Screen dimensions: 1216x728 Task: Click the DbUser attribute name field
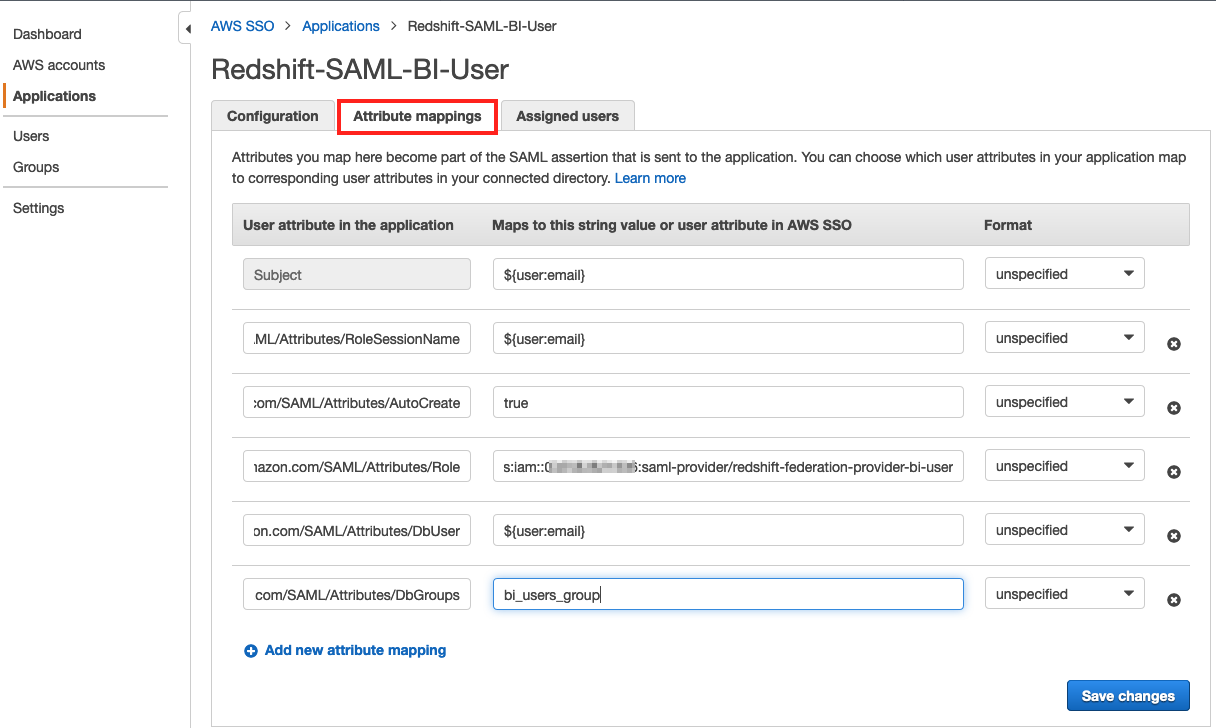coord(357,530)
